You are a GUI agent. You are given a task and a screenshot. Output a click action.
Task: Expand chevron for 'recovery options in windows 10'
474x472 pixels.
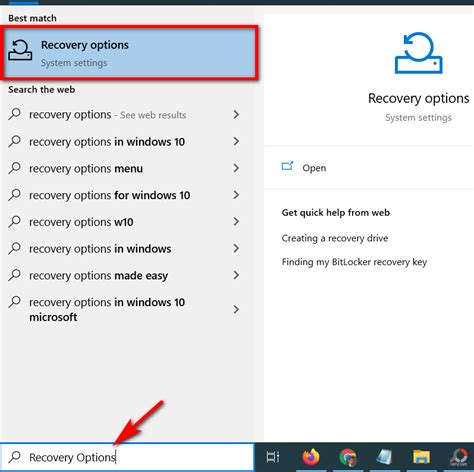(236, 141)
